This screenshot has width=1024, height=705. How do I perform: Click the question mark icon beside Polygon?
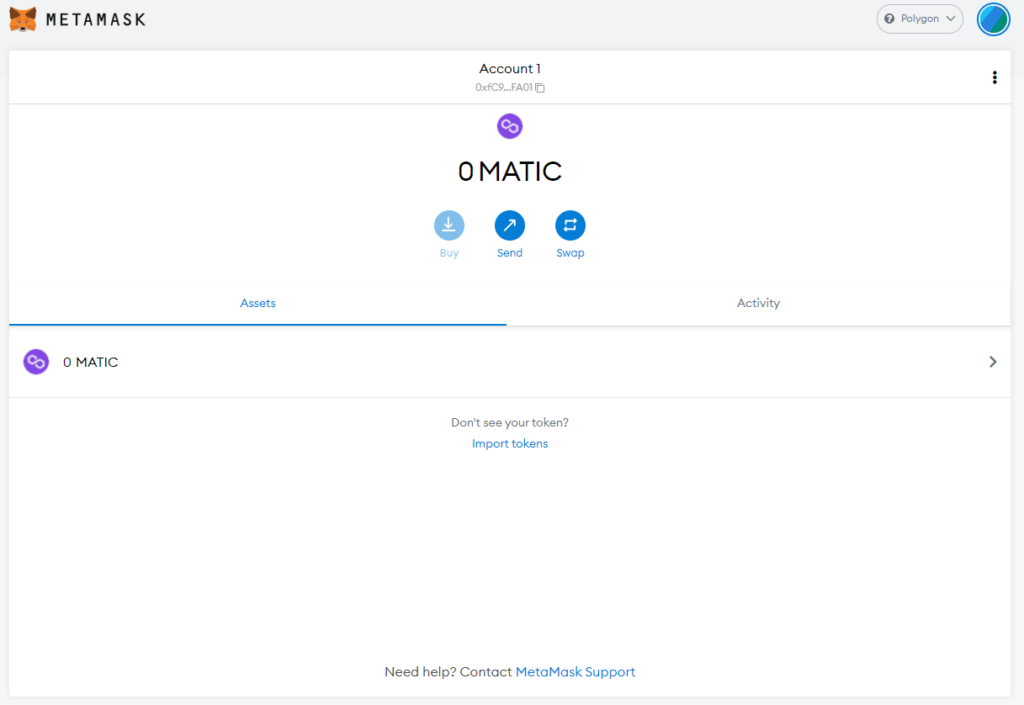coord(889,19)
